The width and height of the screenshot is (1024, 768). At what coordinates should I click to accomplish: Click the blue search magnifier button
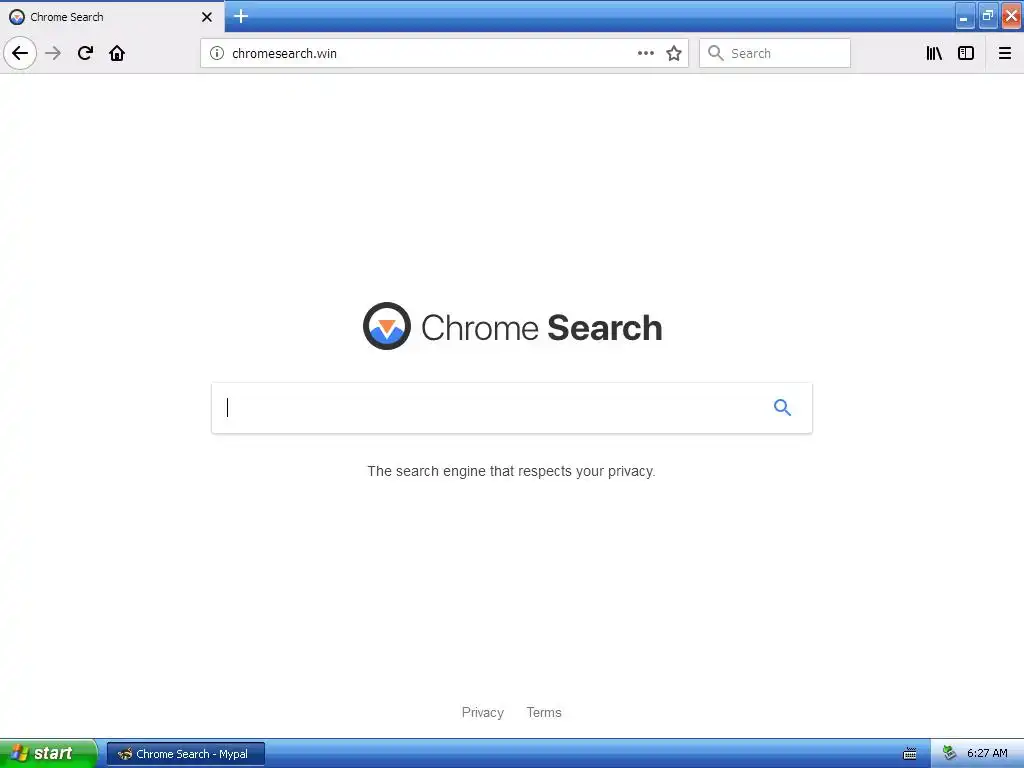(x=782, y=408)
